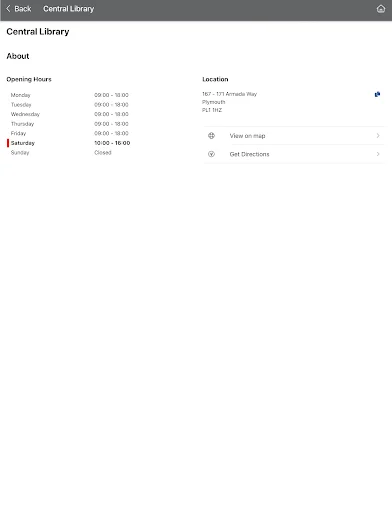Click the About heading
This screenshot has width=392, height=512.
pos(18,56)
